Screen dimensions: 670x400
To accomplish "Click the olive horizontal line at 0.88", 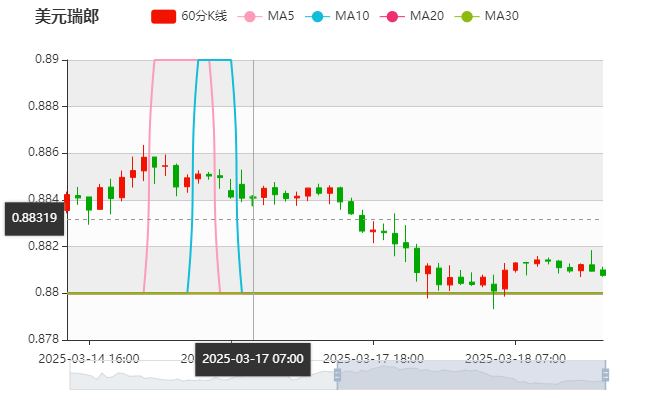I will coord(400,293).
